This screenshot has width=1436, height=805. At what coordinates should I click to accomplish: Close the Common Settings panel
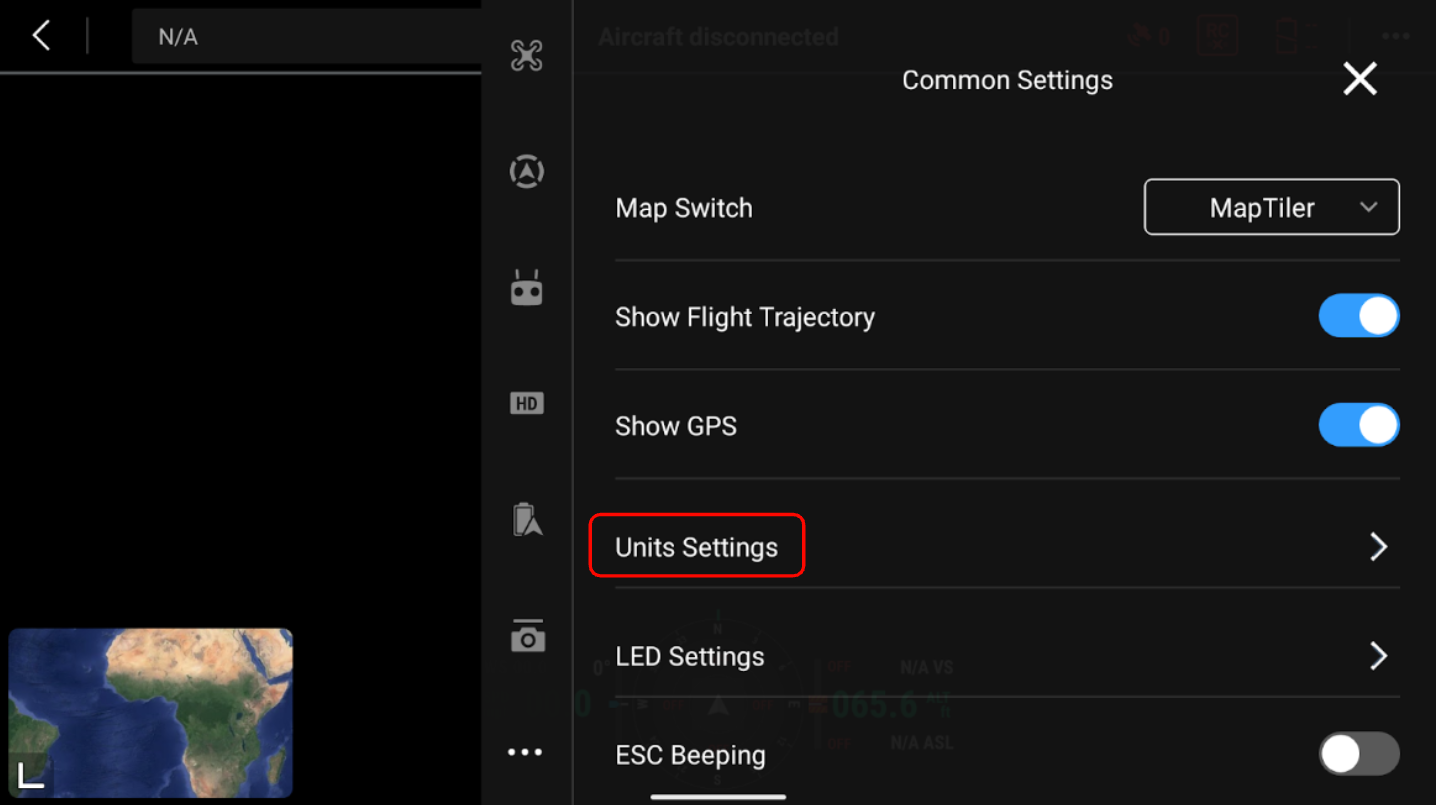coord(1359,78)
